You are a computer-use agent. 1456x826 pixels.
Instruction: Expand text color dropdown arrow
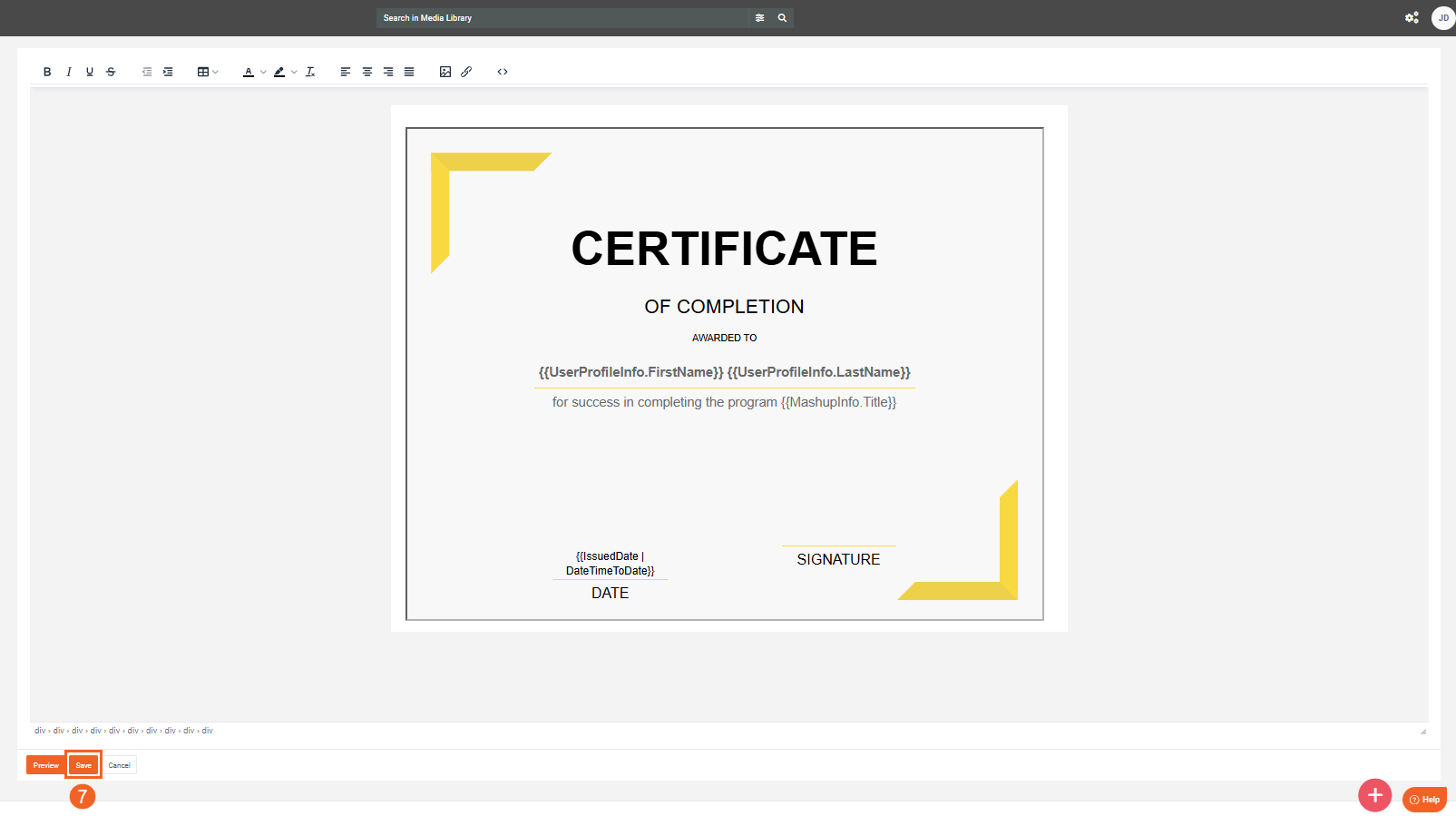point(263,72)
